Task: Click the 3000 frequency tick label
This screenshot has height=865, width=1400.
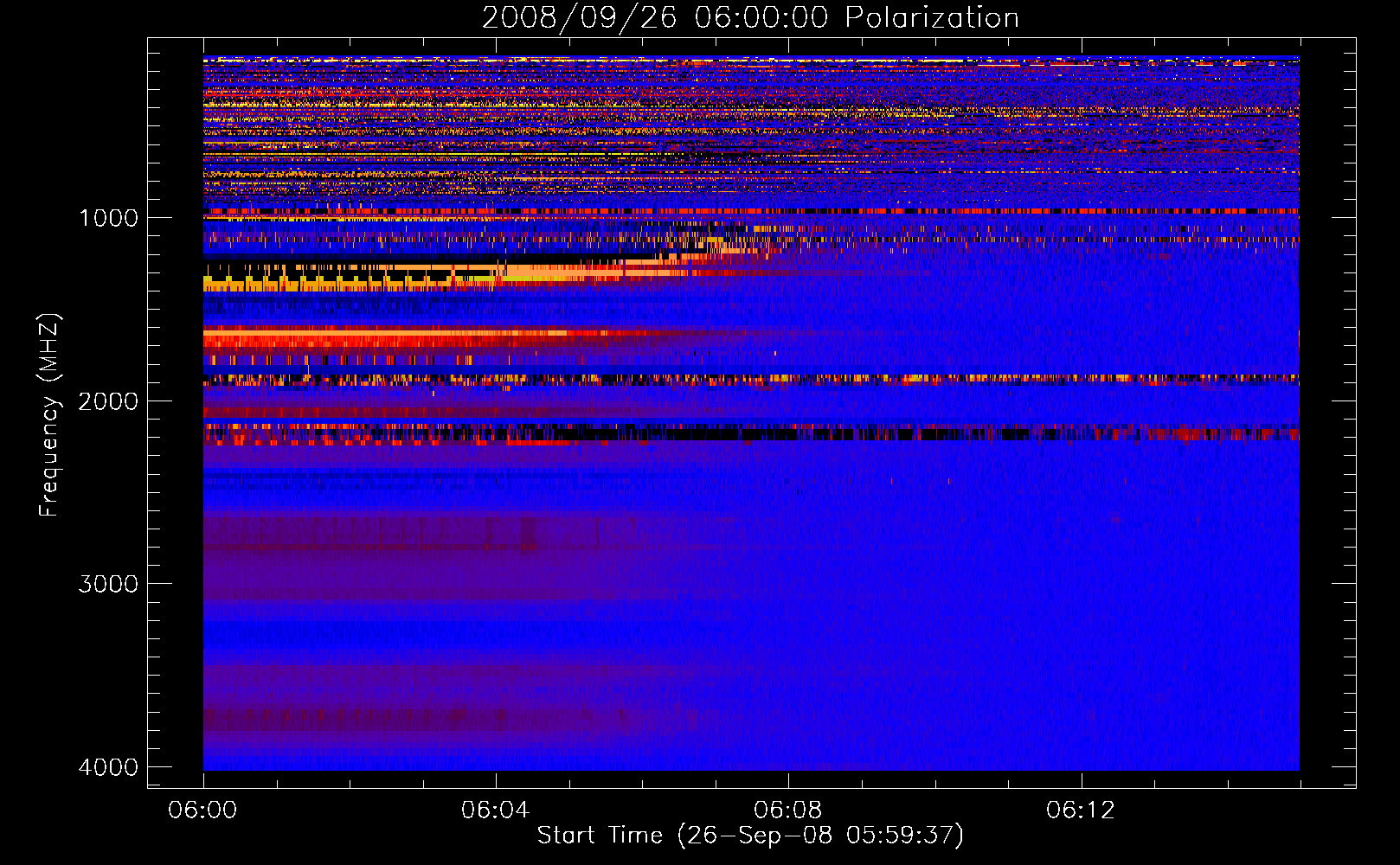Action: pyautogui.click(x=108, y=584)
